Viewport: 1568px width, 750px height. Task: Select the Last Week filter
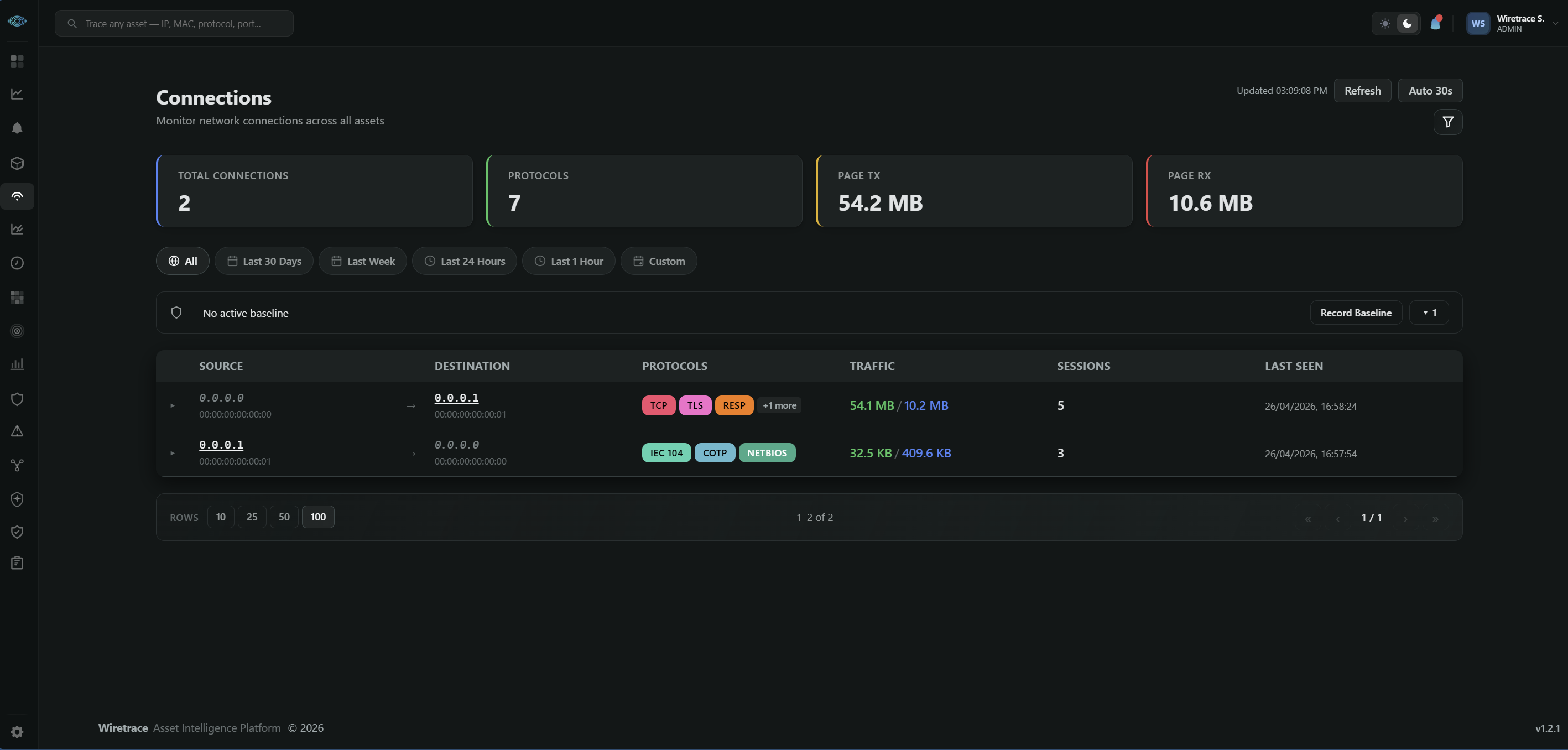click(x=363, y=261)
